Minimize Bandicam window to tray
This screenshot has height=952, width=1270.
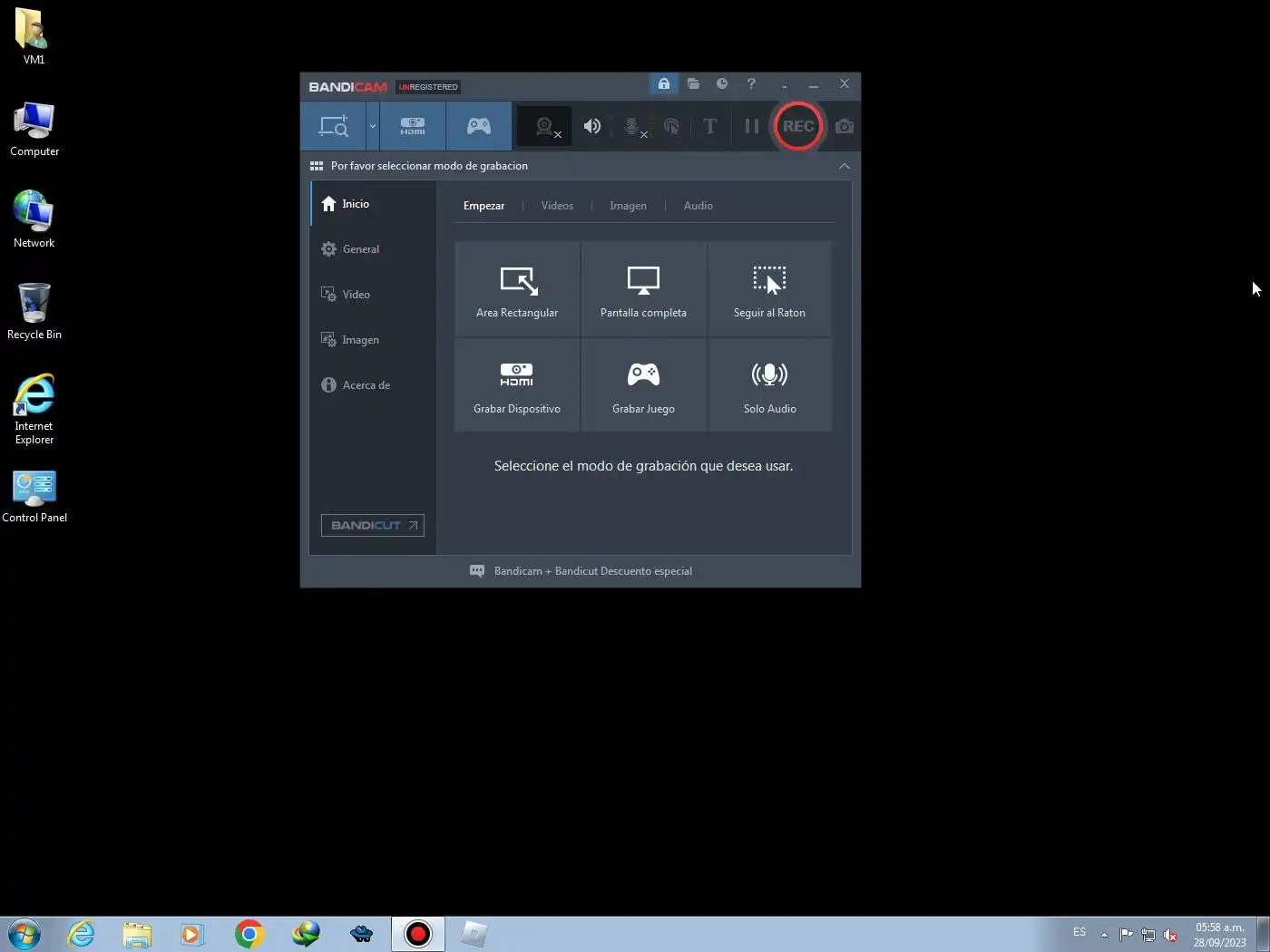pyautogui.click(x=784, y=84)
